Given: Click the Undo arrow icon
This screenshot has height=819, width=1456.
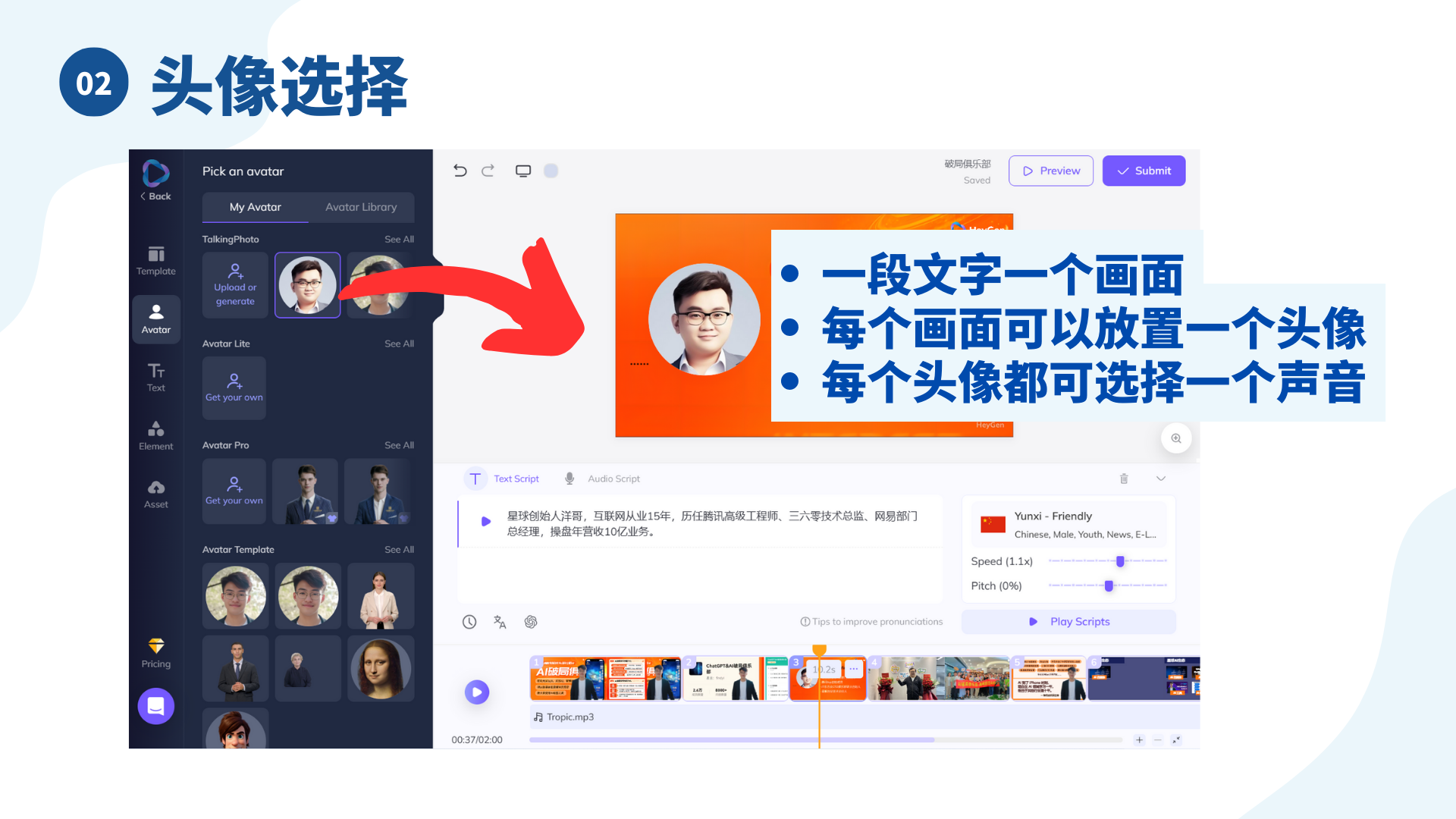Looking at the screenshot, I should click(460, 171).
